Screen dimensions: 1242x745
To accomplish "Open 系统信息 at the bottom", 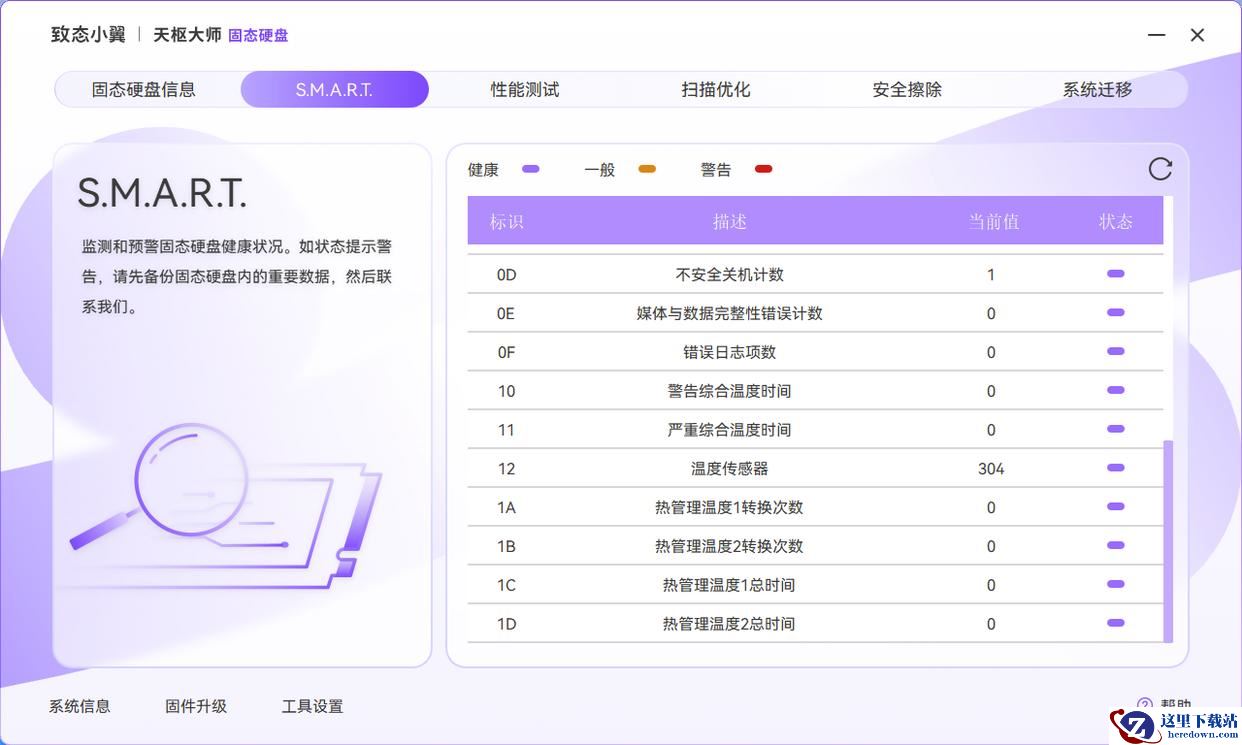I will [x=80, y=706].
